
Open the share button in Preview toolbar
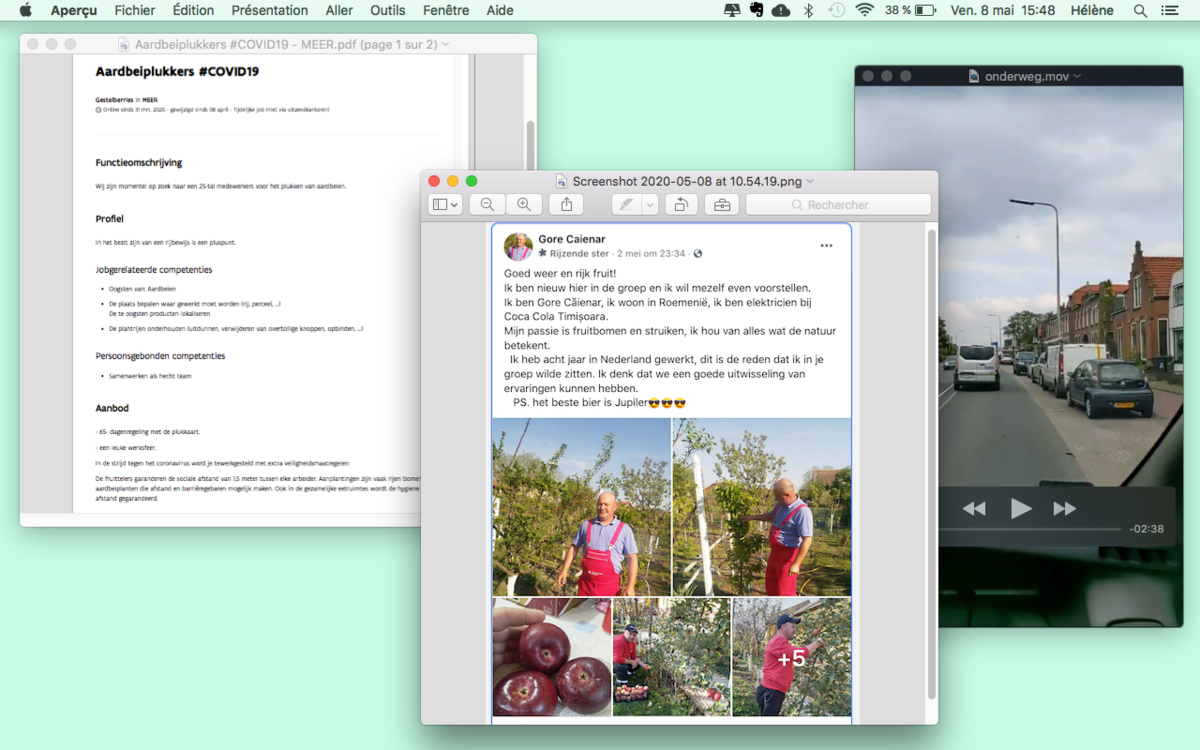(566, 205)
